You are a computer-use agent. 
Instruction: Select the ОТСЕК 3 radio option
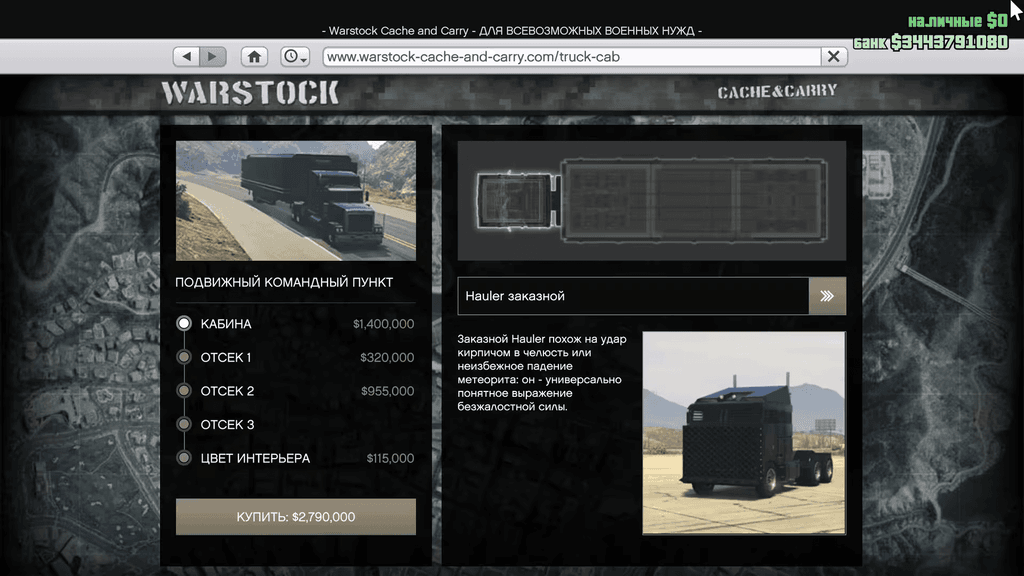point(184,424)
